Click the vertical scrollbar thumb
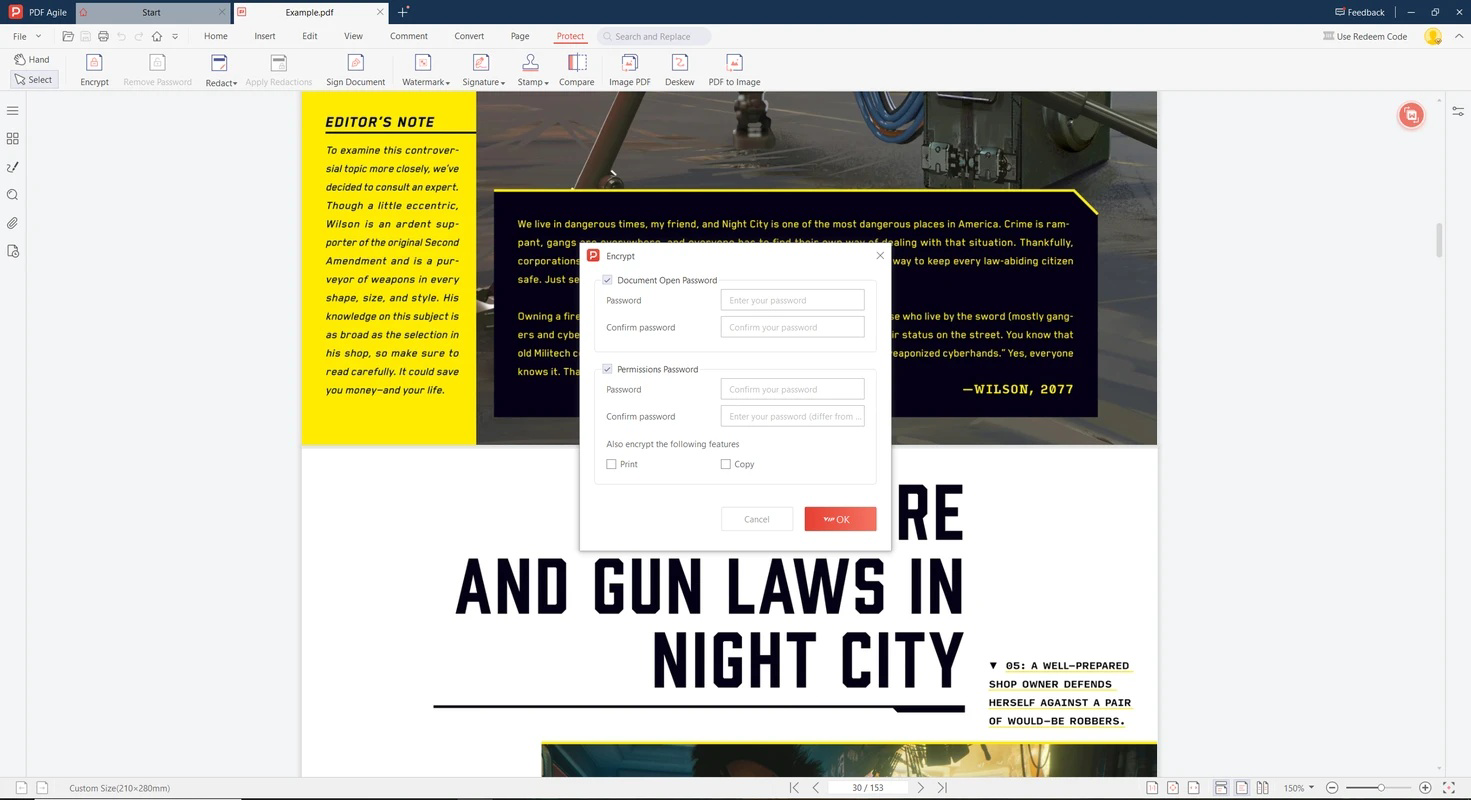The width and height of the screenshot is (1471, 800). 1440,241
